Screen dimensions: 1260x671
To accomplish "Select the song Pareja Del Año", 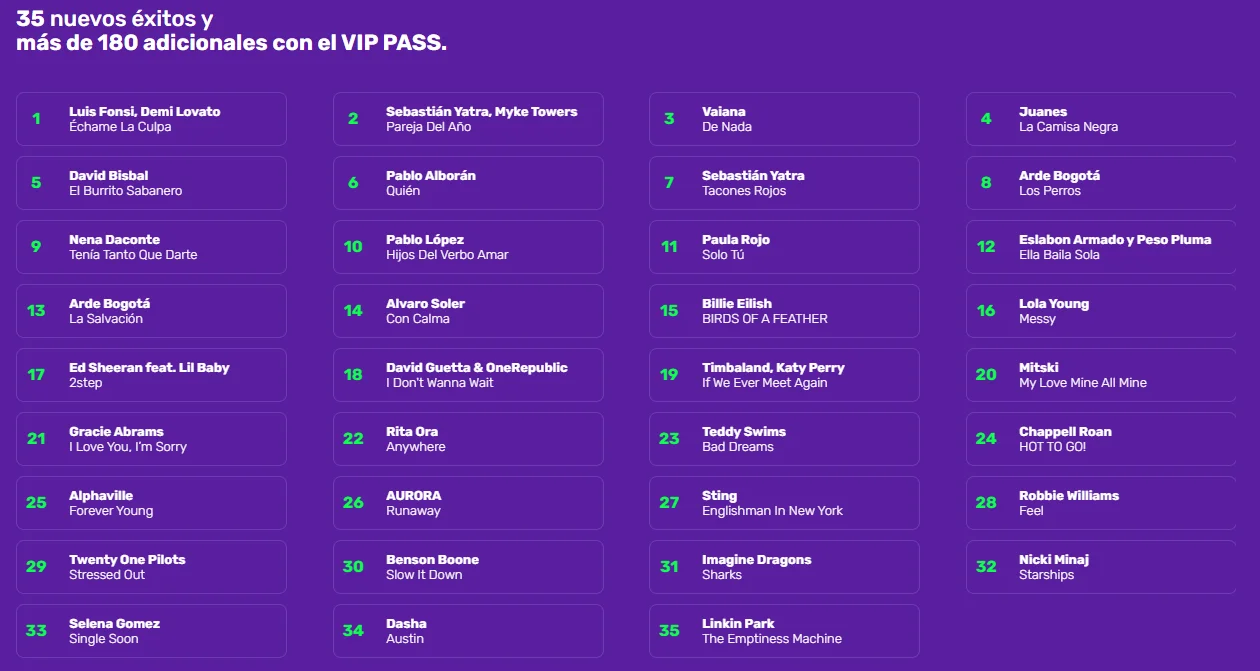I will tap(468, 119).
